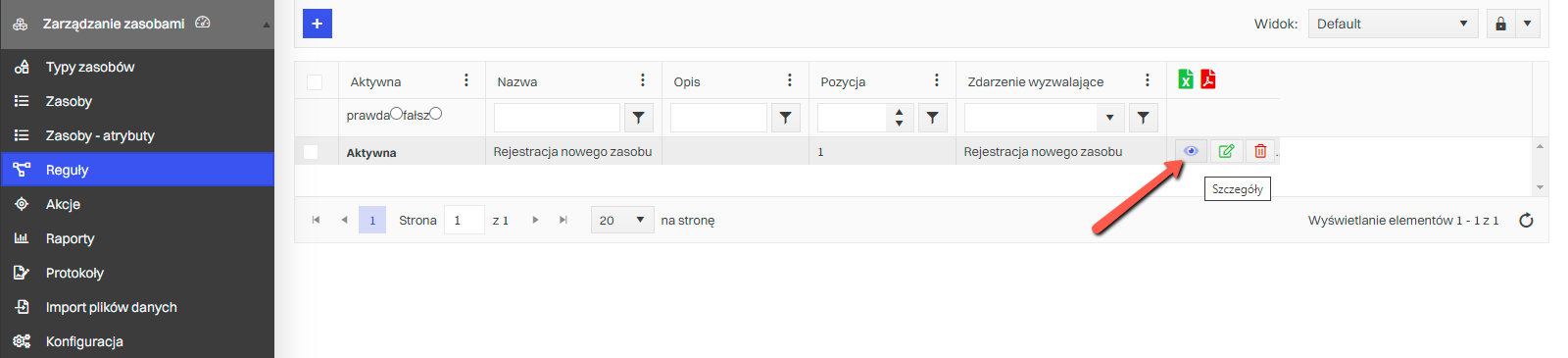The width and height of the screenshot is (1568, 358).
Task: Expand the Zdarzenie wyzwalające filter dropdown
Action: coord(1109,118)
